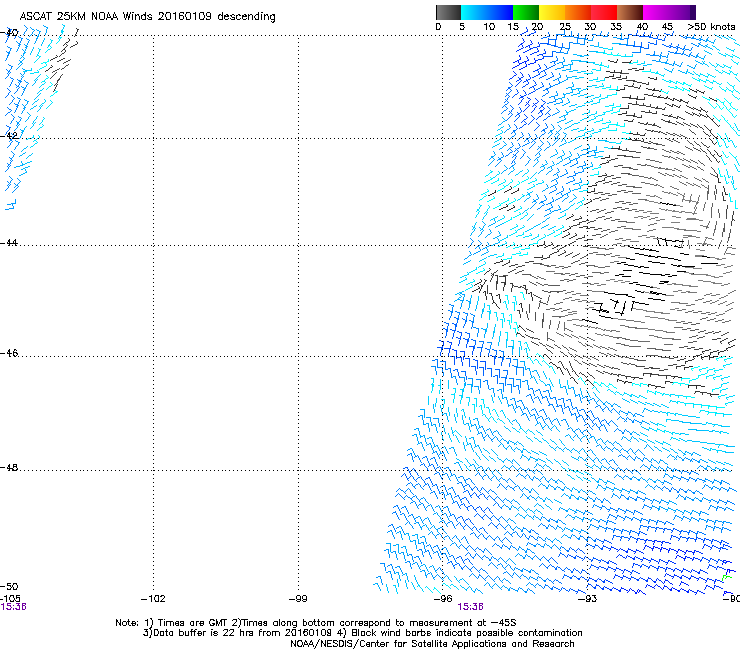Click the purple "15:36" time near -96
Viewport: 740px width, 650px height.
471,607
